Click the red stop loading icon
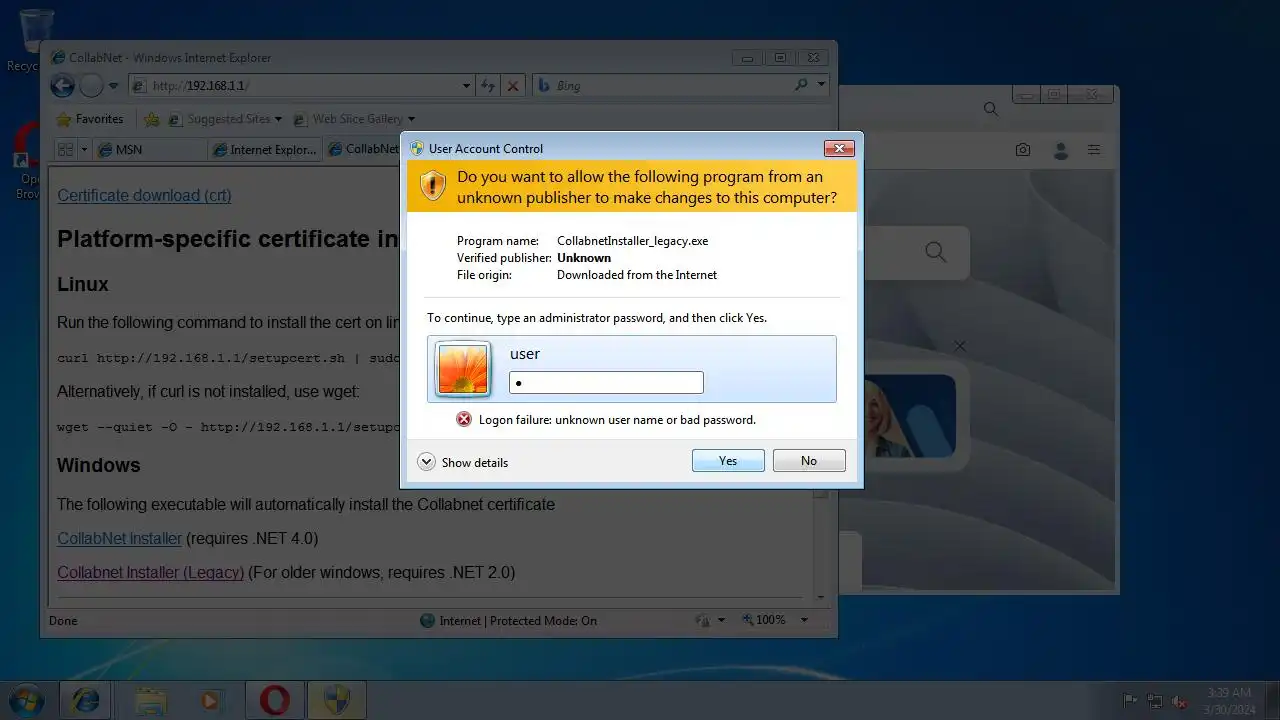 click(513, 86)
